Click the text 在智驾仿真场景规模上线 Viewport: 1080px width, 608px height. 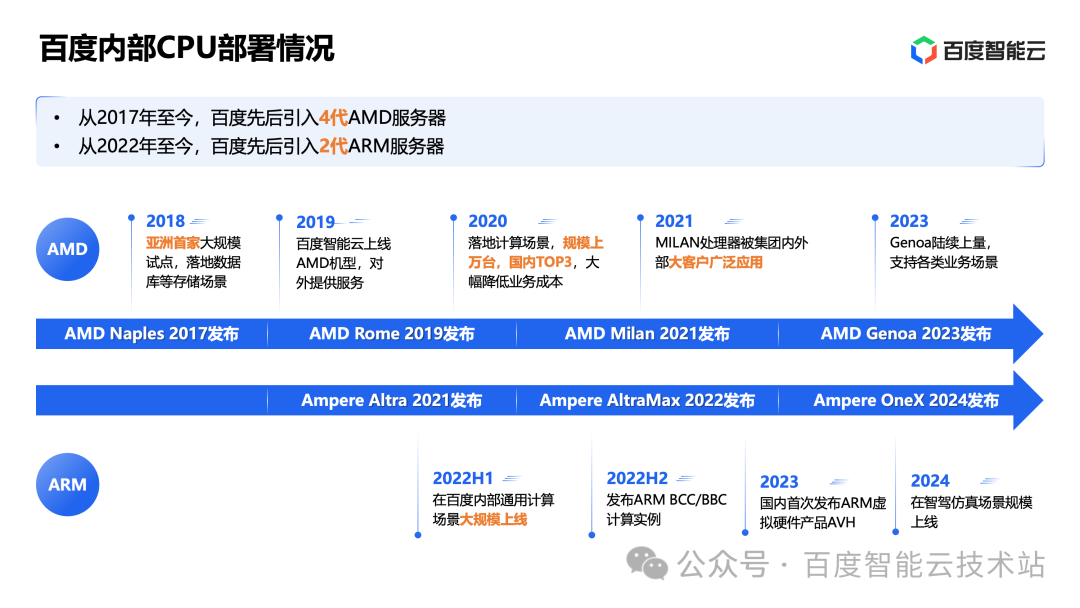tap(971, 512)
